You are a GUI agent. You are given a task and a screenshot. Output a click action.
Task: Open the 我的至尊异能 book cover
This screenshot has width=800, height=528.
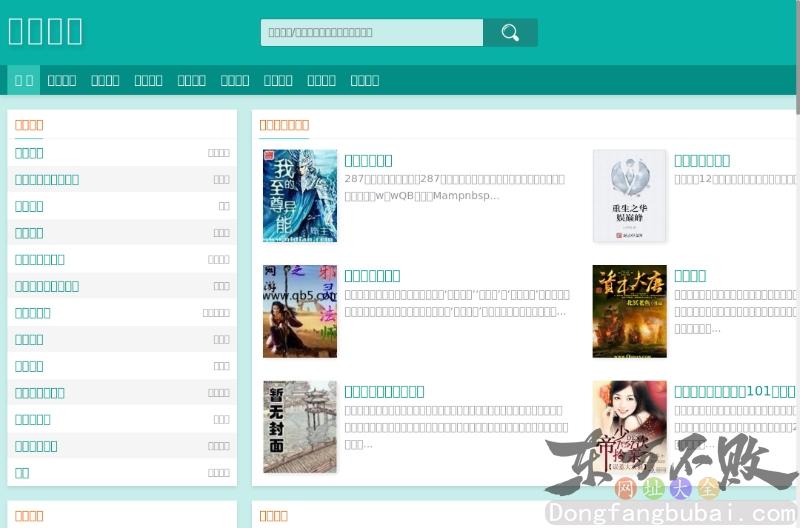point(300,196)
